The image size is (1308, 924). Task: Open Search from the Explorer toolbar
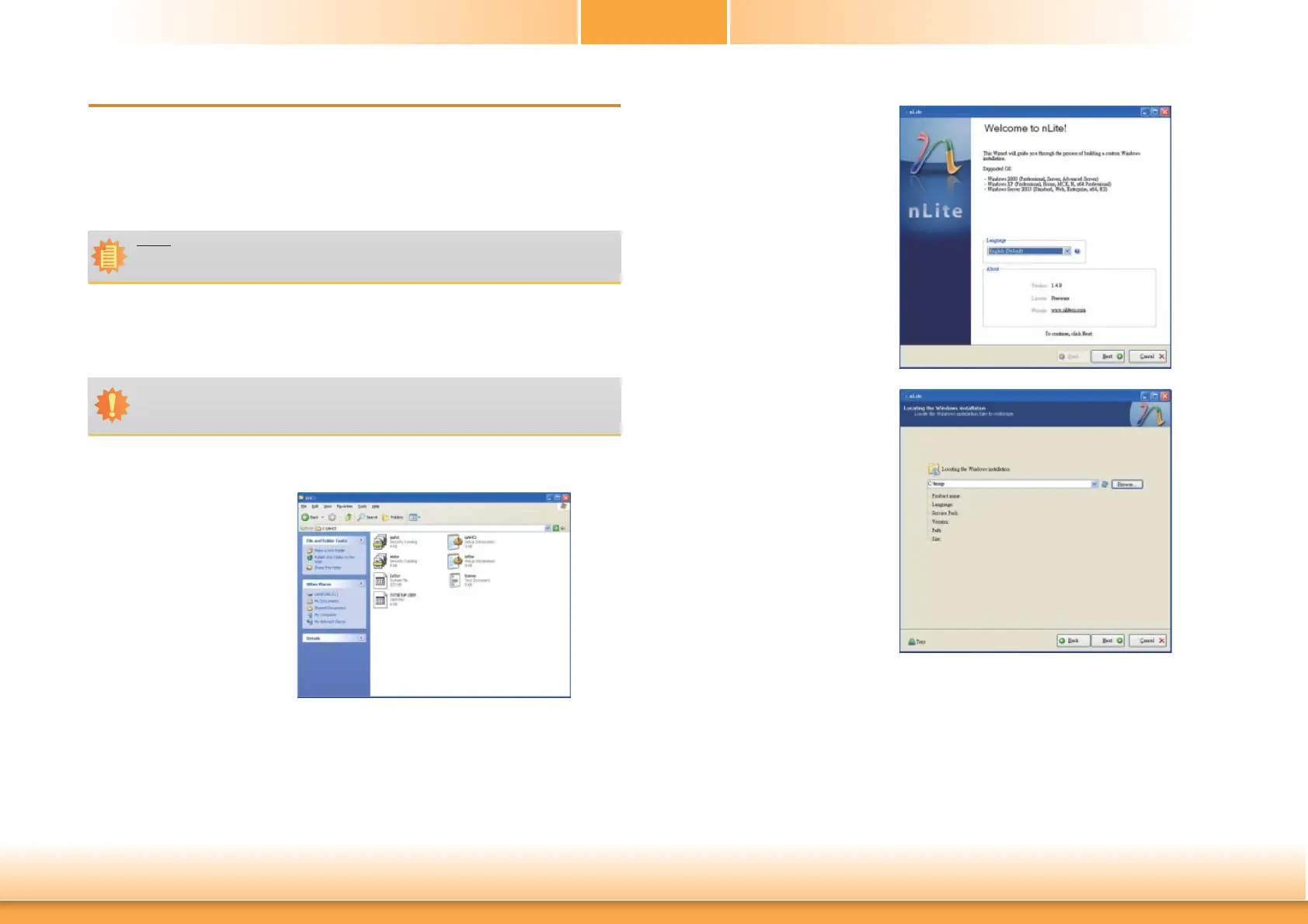367,517
